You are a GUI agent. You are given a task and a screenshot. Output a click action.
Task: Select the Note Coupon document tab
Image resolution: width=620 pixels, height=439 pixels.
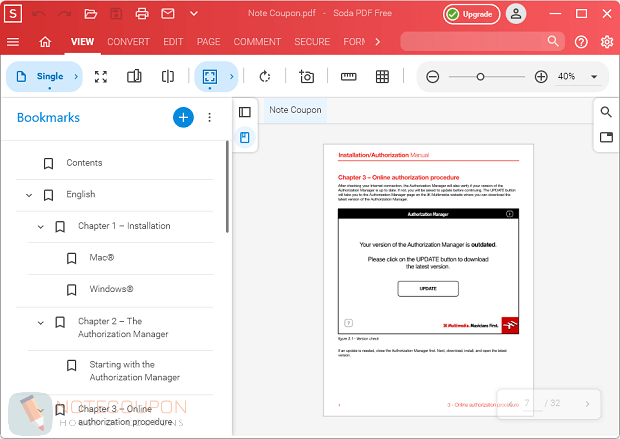pos(295,110)
